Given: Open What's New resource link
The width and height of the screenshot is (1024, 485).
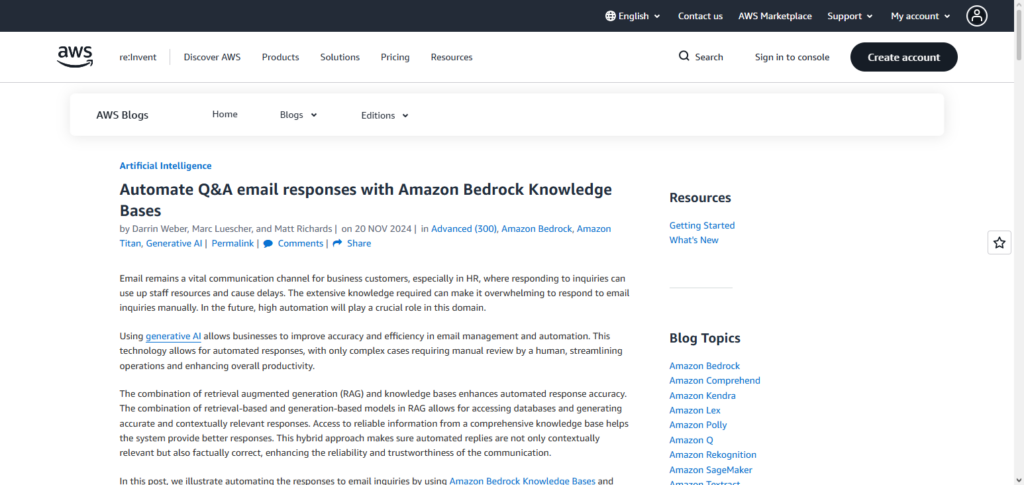Looking at the screenshot, I should (x=694, y=240).
